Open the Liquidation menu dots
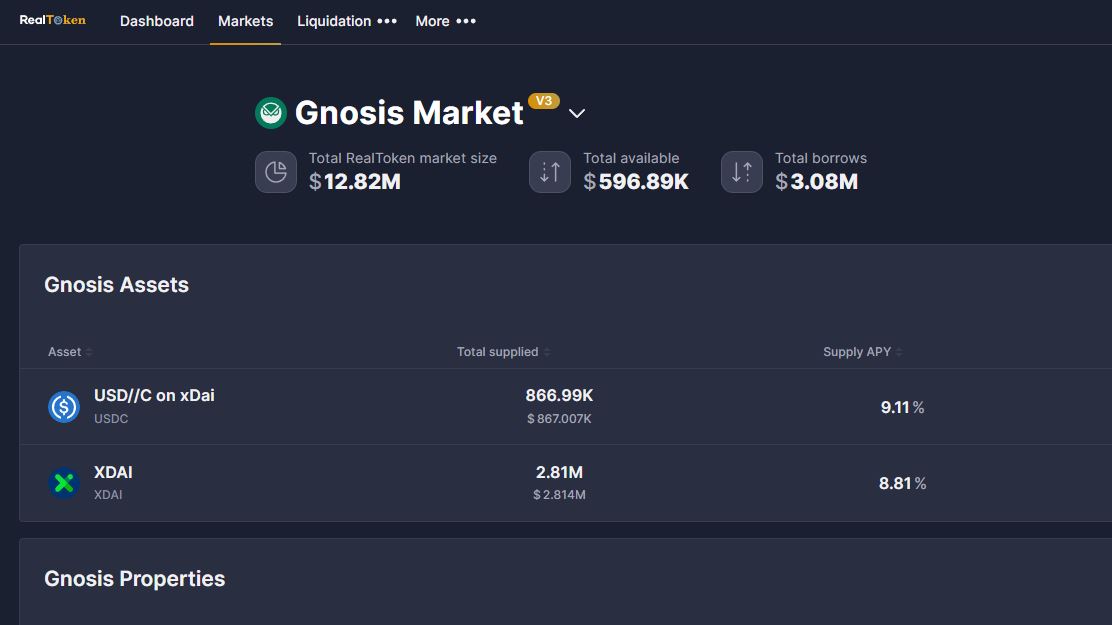 (x=387, y=21)
